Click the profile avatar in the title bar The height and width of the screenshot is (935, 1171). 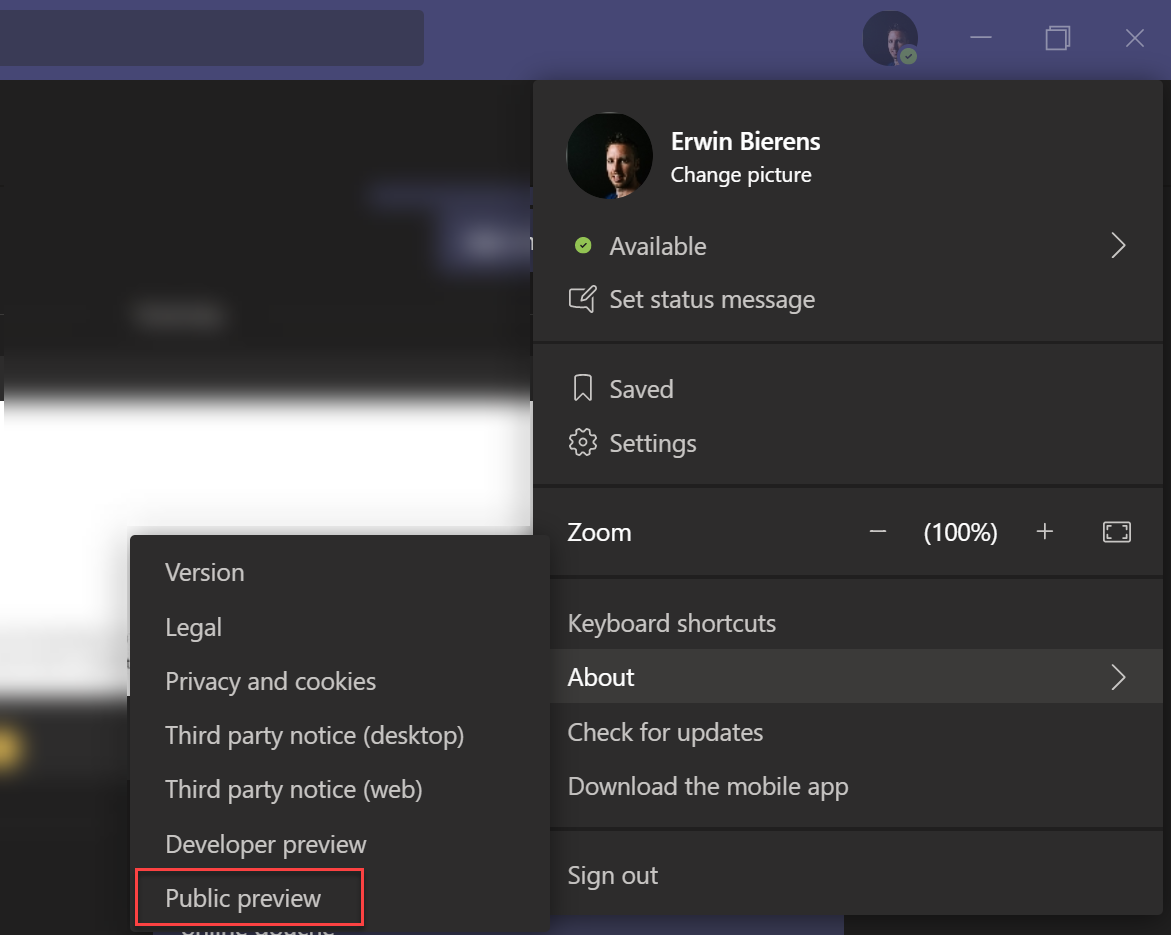890,38
